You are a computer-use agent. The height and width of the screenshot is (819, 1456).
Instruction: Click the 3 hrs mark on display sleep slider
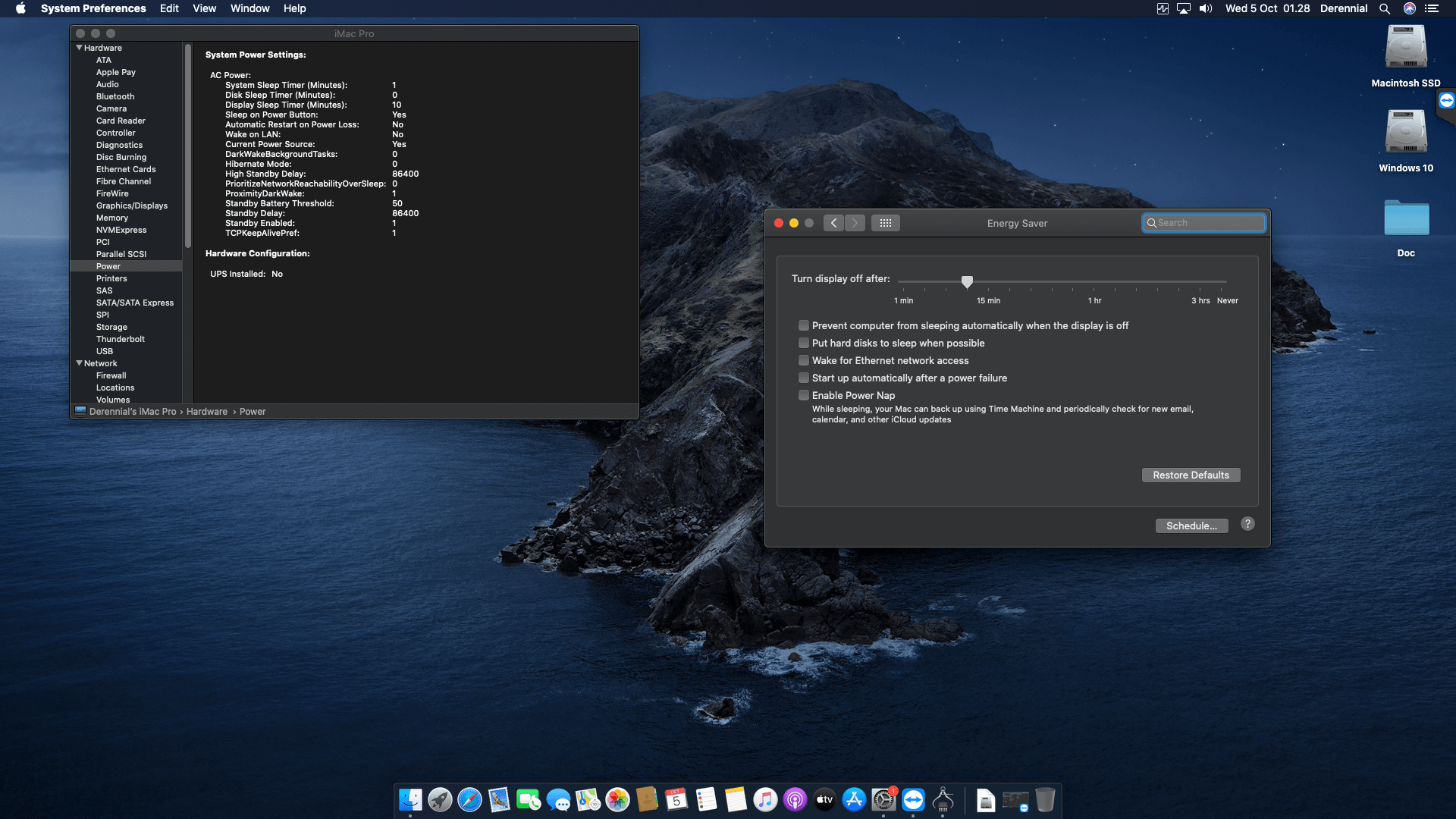(x=1200, y=281)
